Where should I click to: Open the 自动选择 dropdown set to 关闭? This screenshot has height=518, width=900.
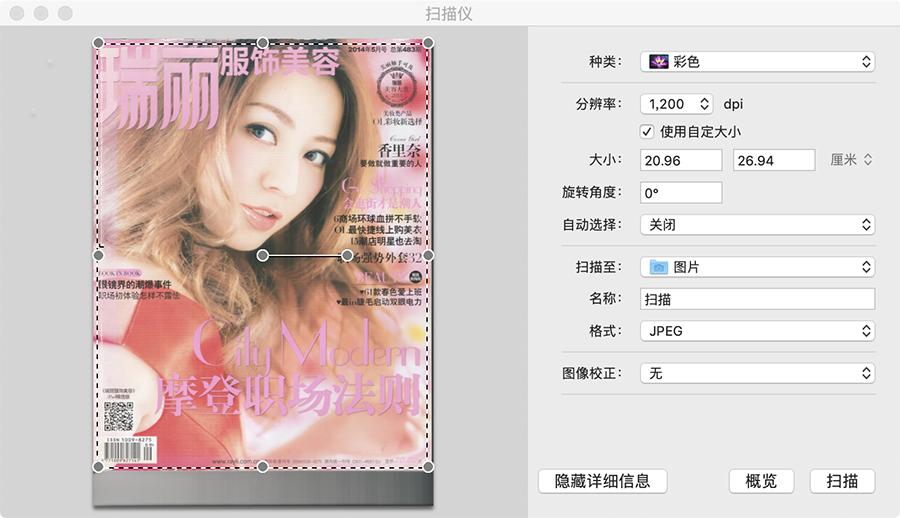point(757,225)
